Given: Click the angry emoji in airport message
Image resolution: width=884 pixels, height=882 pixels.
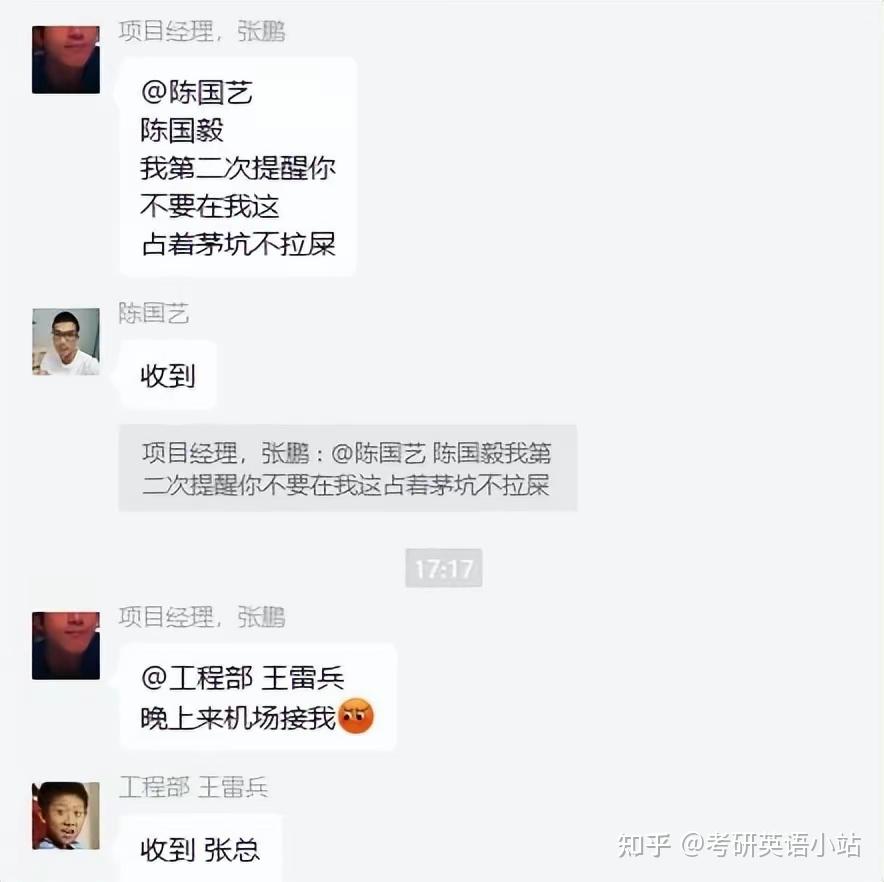Looking at the screenshot, I should [356, 716].
